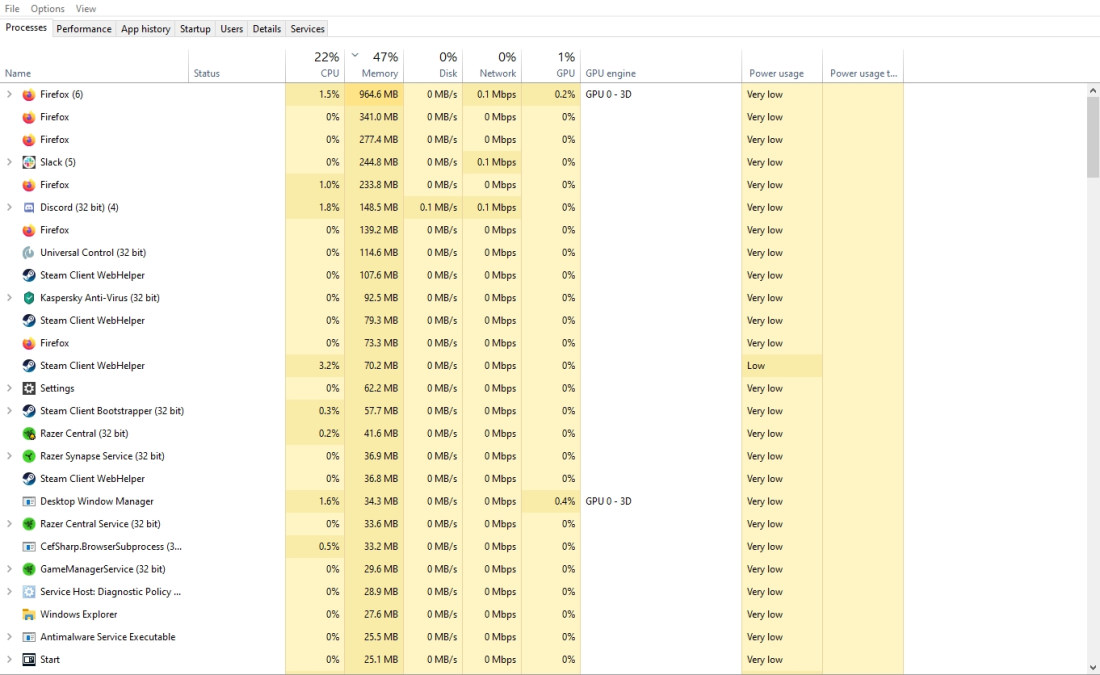Click the Discord process icon
Viewport: 1100px width, 675px height.
(29, 207)
